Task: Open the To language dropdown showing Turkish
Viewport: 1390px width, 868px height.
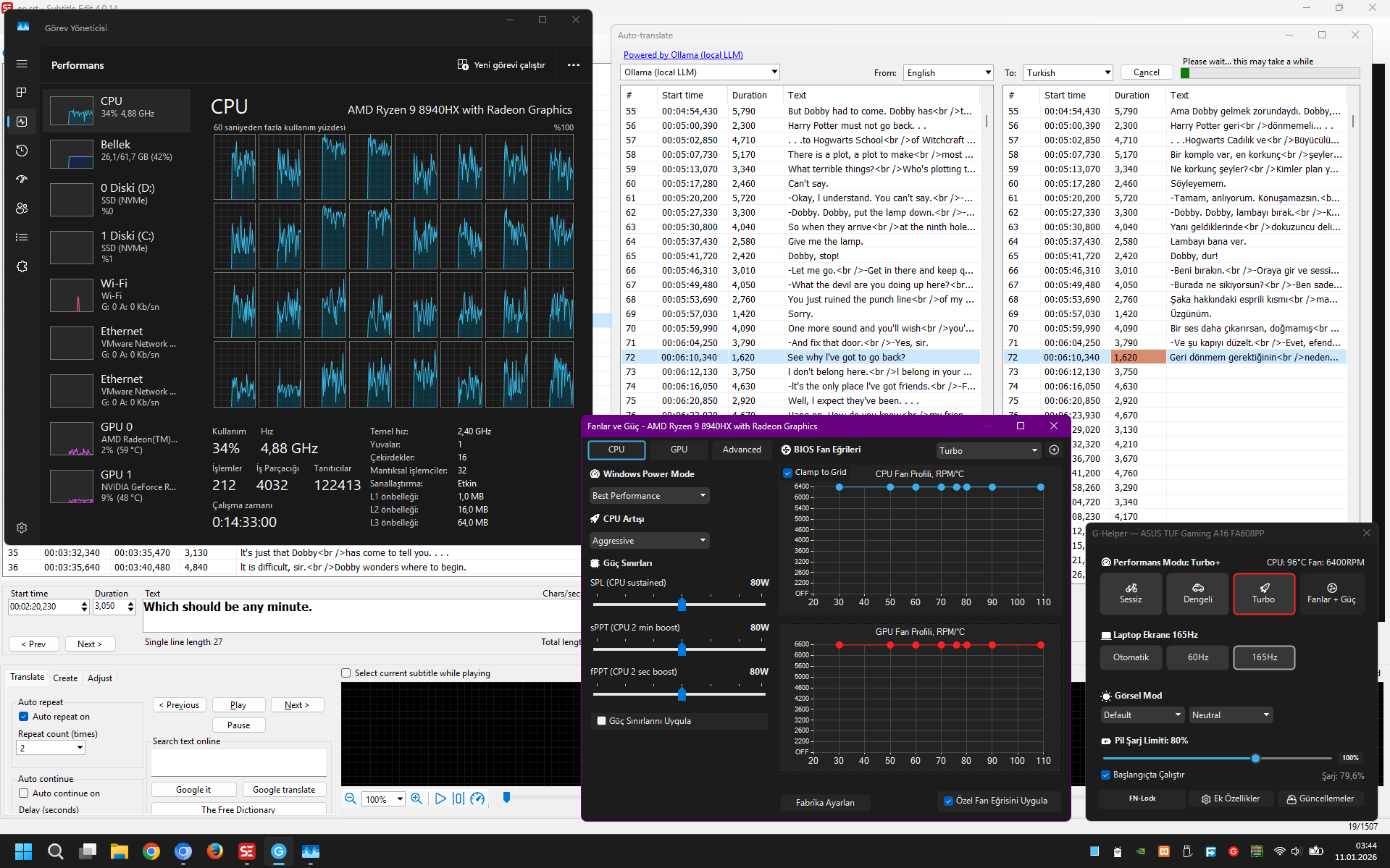Action: 1068,73
